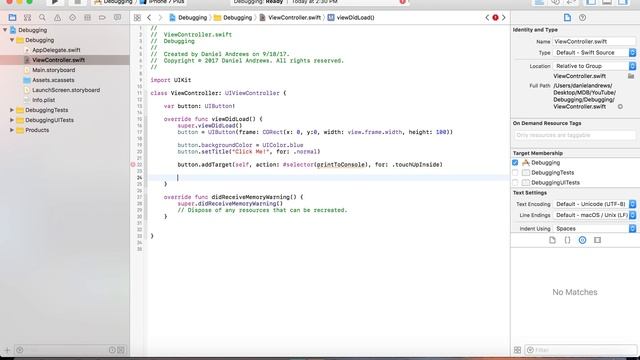Click Debugging folder in jump bar
This screenshot has width=640, height=360.
pyautogui.click(x=233, y=18)
